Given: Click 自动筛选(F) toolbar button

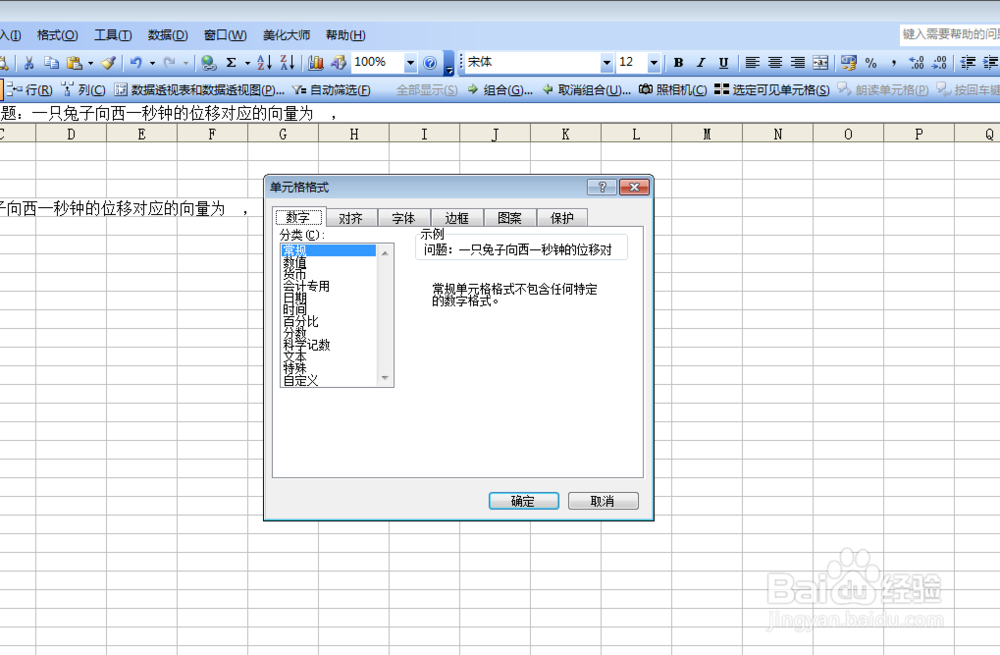Looking at the screenshot, I should (x=332, y=90).
